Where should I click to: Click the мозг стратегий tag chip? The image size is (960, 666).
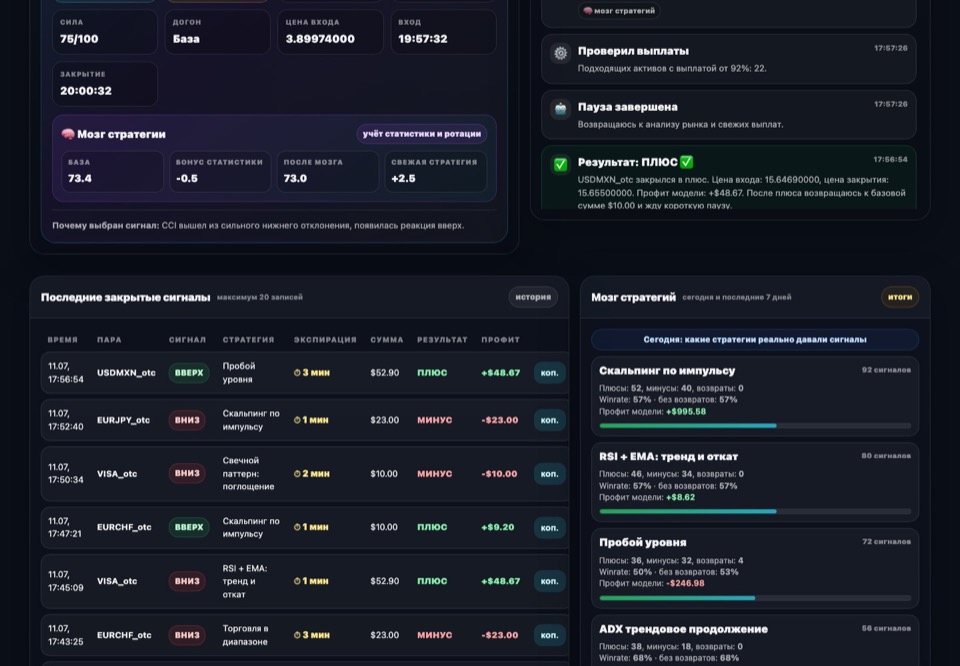pos(619,10)
